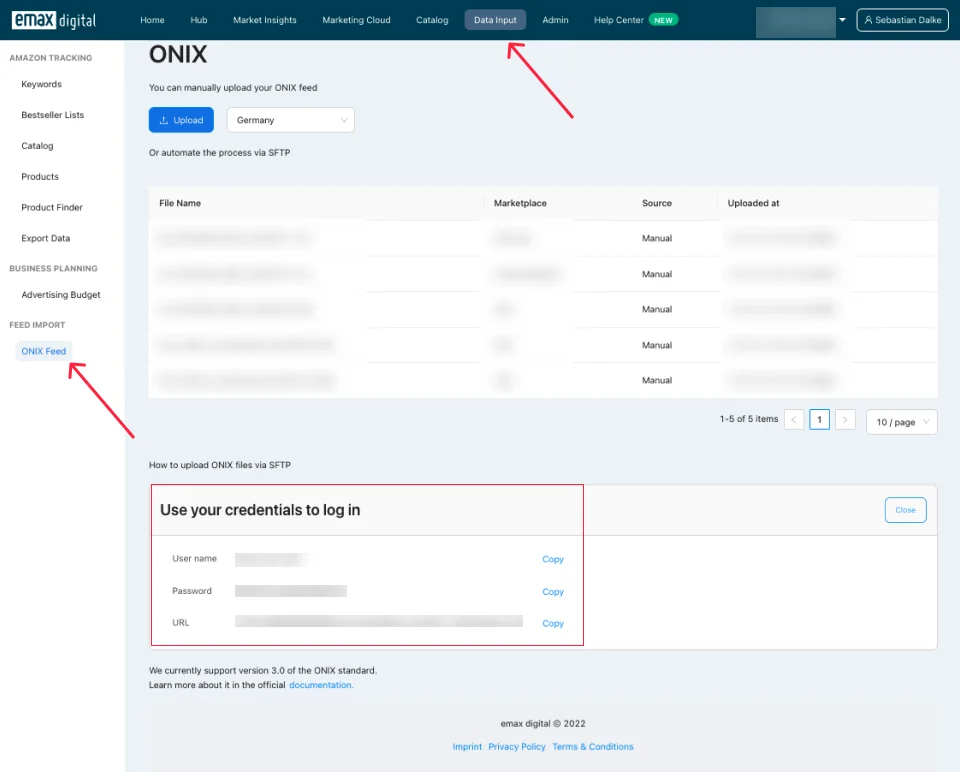Click the user icon beside Sebastian Dalke
960x772 pixels.
point(868,20)
